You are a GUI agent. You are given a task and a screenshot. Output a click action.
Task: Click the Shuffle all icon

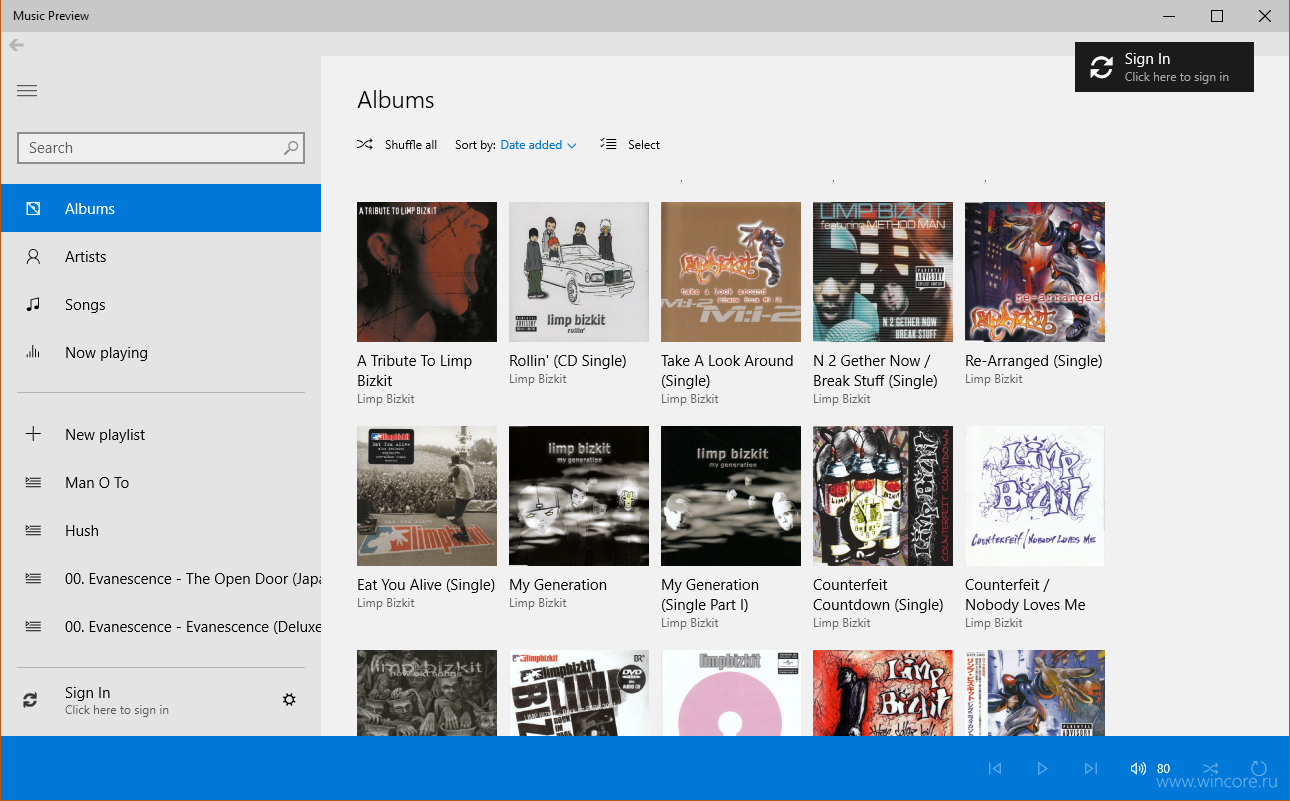tap(365, 145)
